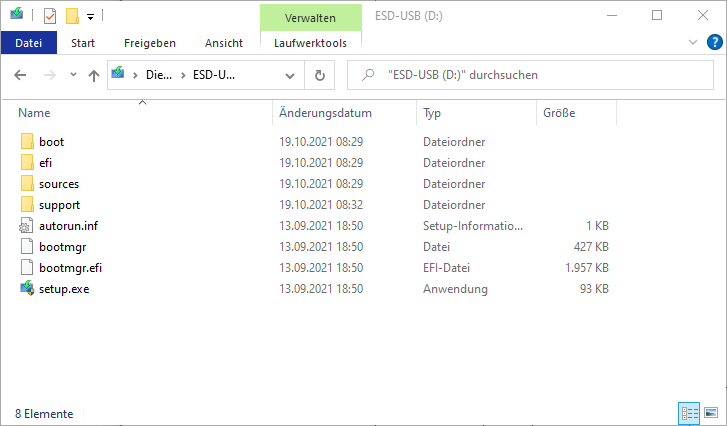
Task: Expand the address bar history dropdown
Action: [x=290, y=75]
